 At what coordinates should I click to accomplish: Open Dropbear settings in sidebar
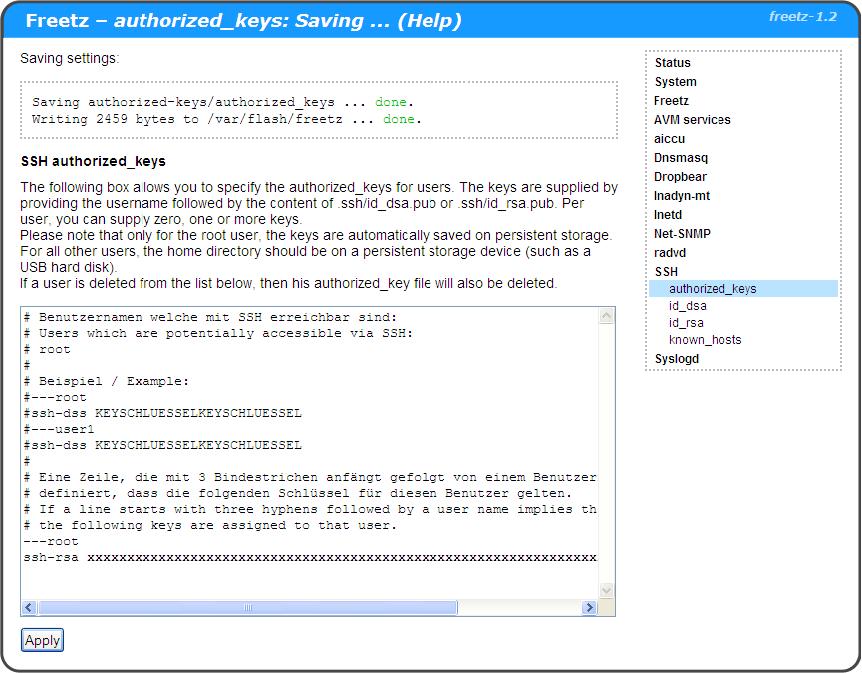coord(680,176)
